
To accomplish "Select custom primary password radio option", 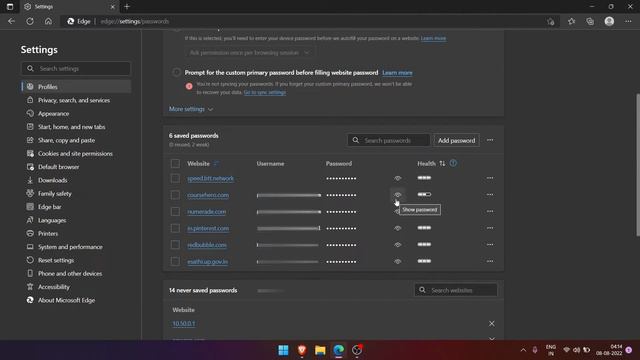I will [176, 72].
